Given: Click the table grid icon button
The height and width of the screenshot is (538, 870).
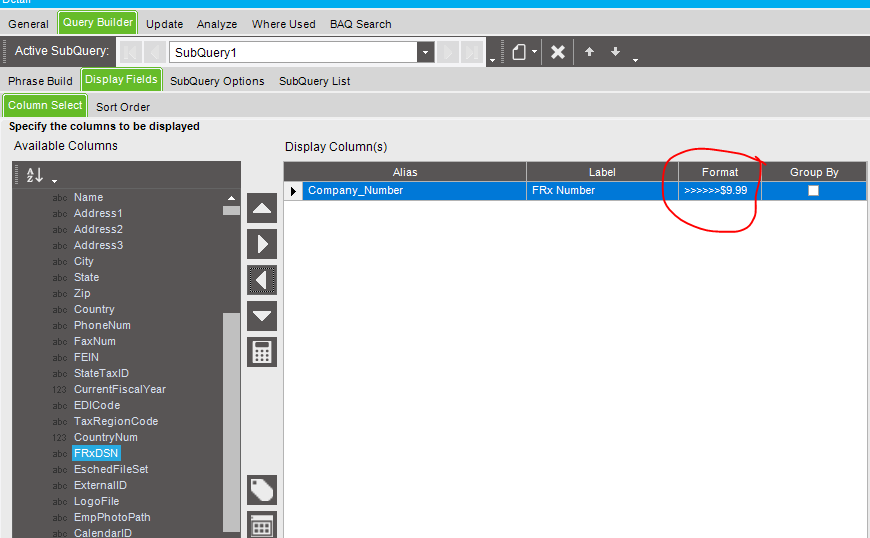Looking at the screenshot, I should [262, 525].
